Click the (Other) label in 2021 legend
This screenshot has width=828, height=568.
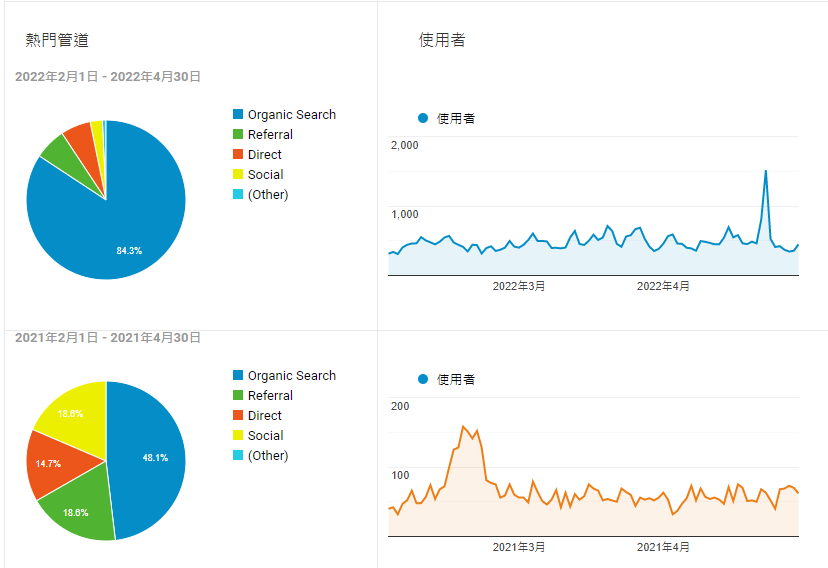tap(268, 456)
